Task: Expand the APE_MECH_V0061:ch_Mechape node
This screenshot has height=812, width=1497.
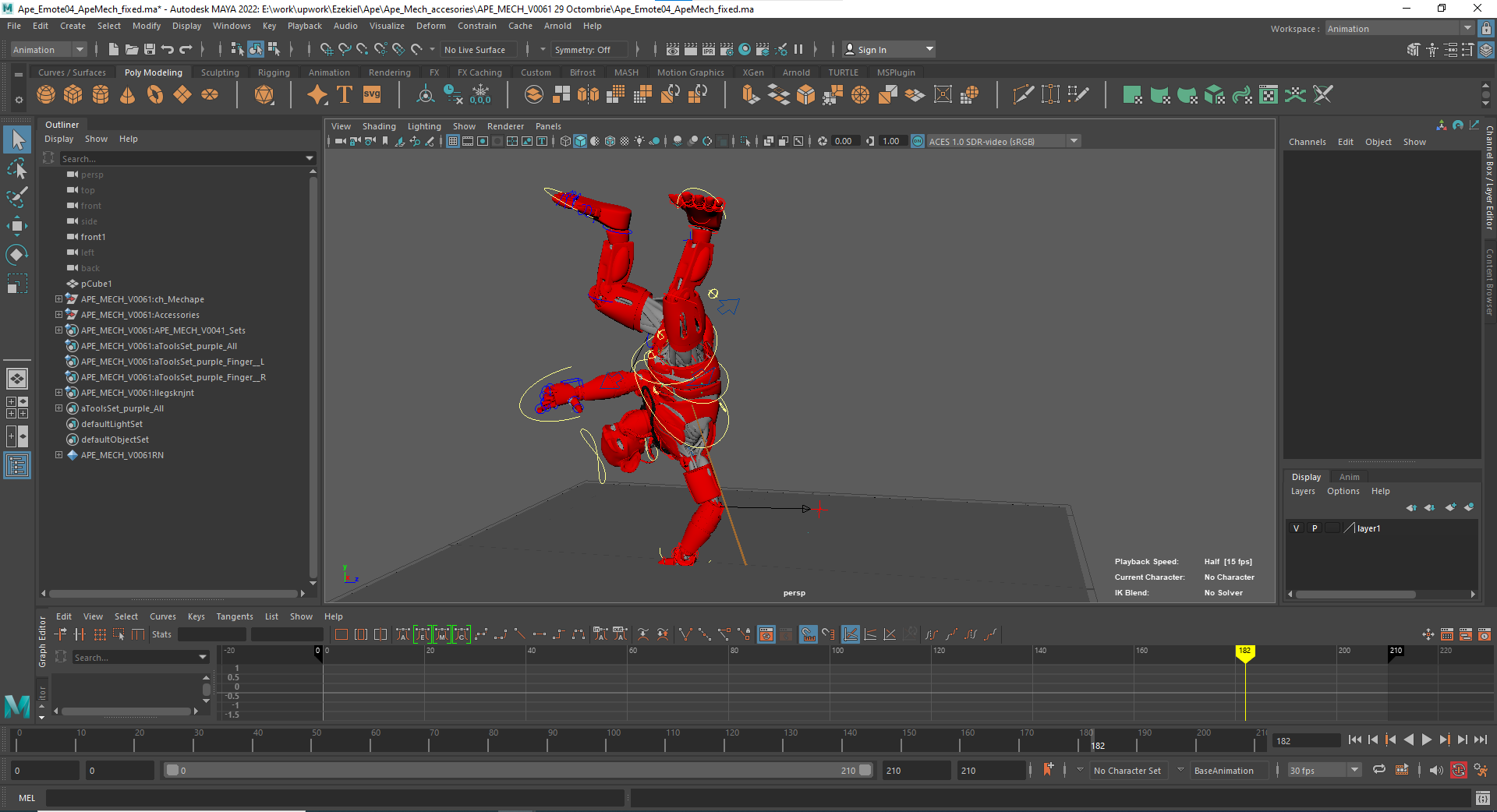Action: (x=58, y=299)
